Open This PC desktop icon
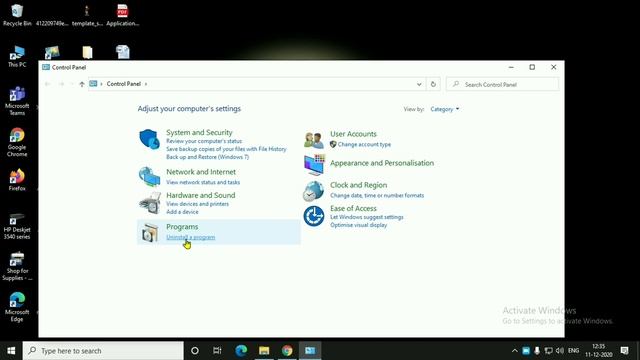Screen dimensions: 640x360 [x=17, y=56]
